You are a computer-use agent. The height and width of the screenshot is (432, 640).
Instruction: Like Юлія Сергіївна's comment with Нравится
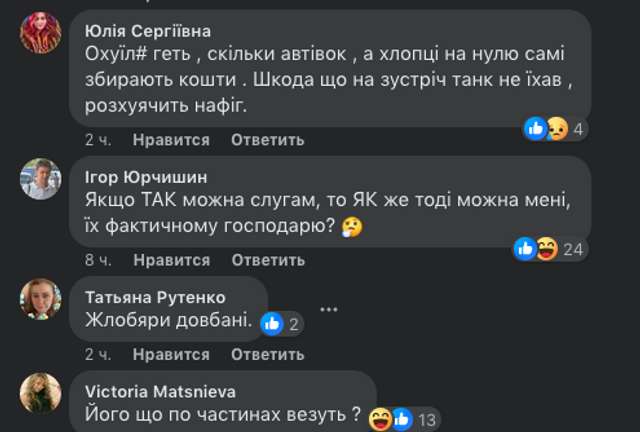pyautogui.click(x=171, y=140)
